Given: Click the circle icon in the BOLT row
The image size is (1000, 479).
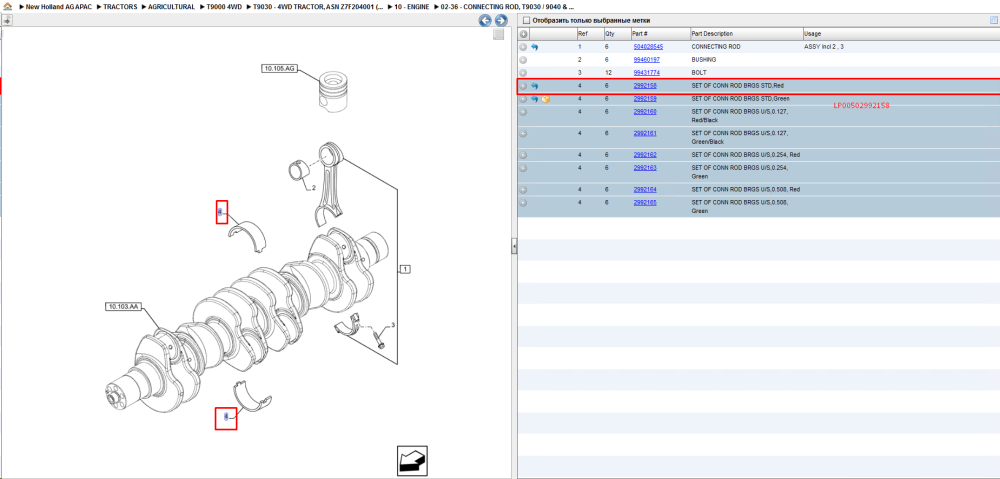Looking at the screenshot, I should pyautogui.click(x=523, y=73).
